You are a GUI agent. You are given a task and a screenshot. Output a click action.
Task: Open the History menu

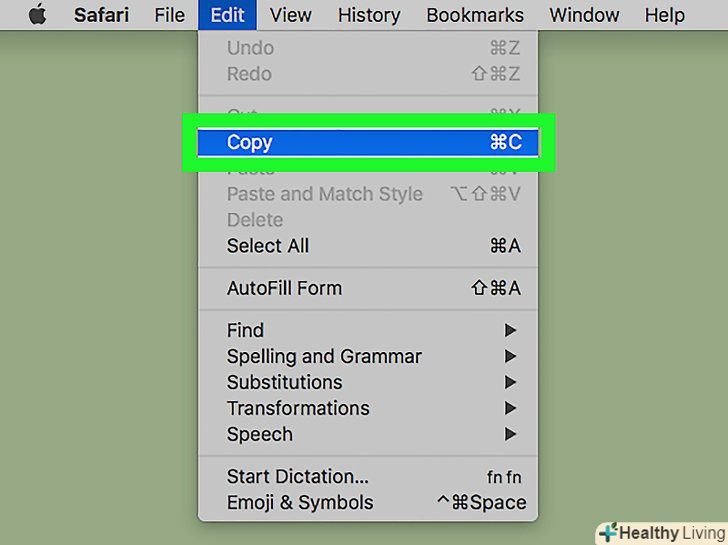(369, 15)
